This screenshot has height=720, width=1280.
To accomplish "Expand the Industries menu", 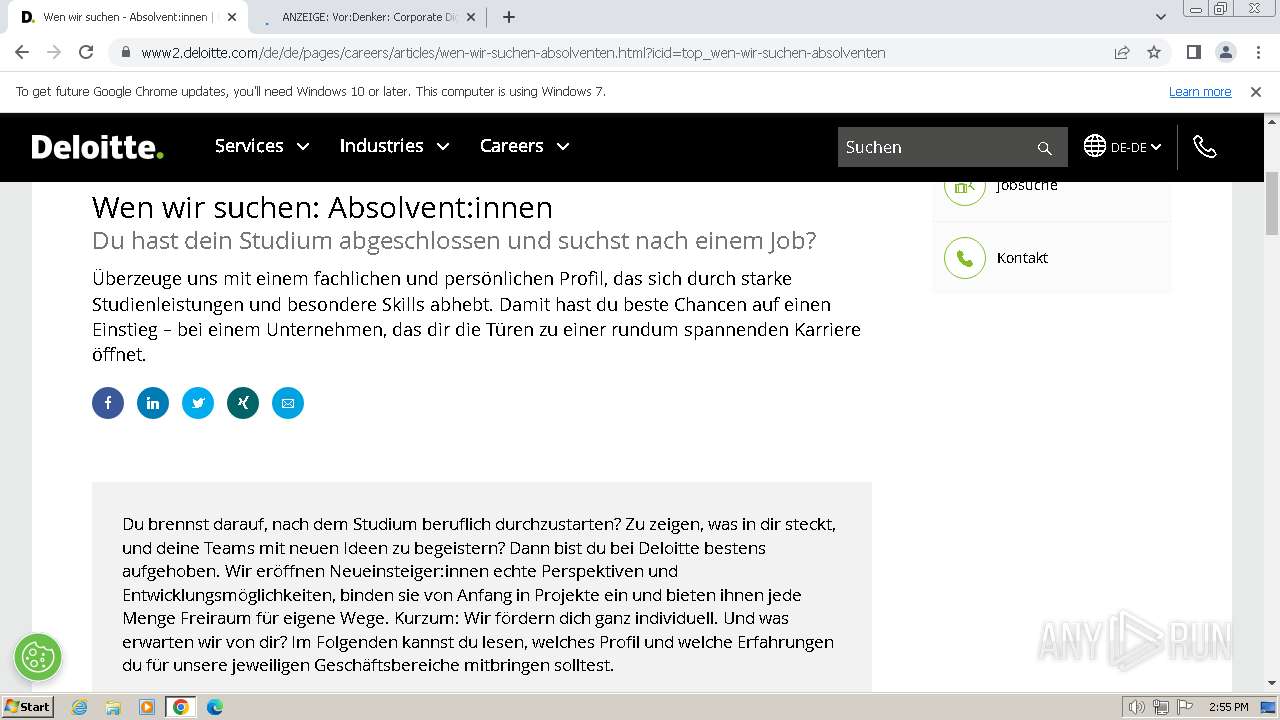I will click(394, 146).
